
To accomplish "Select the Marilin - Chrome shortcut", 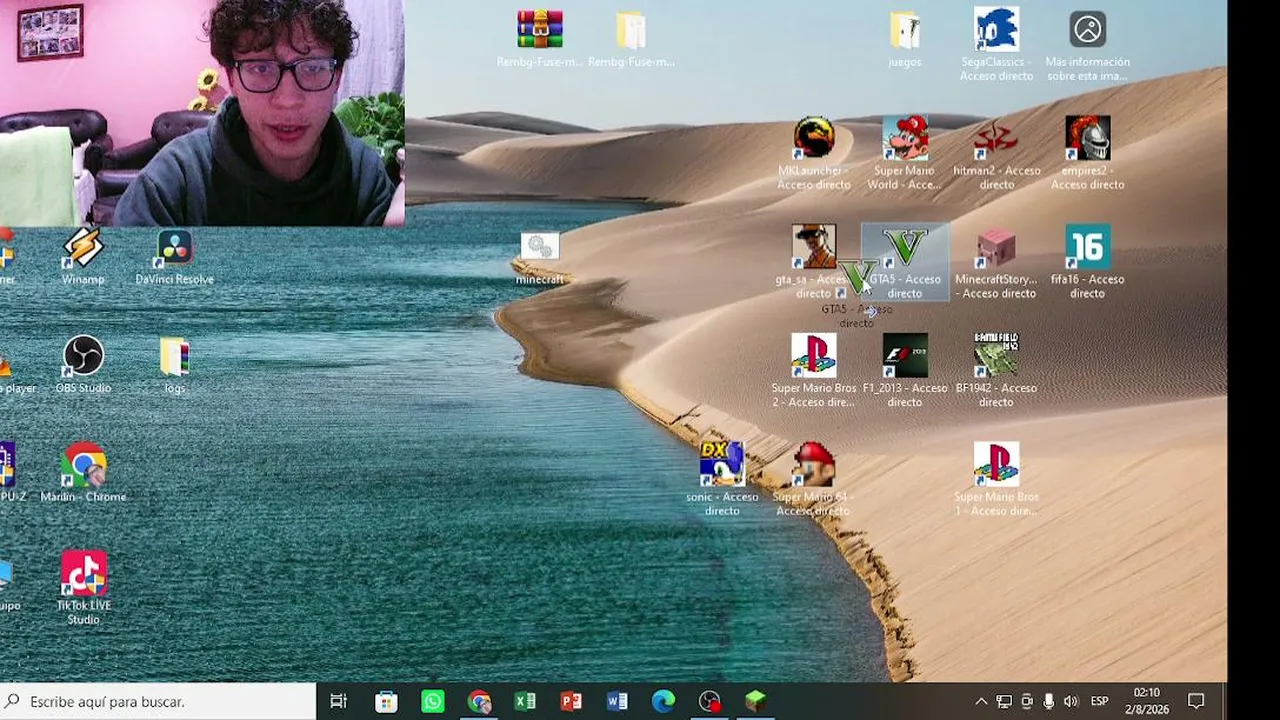I will (x=83, y=464).
